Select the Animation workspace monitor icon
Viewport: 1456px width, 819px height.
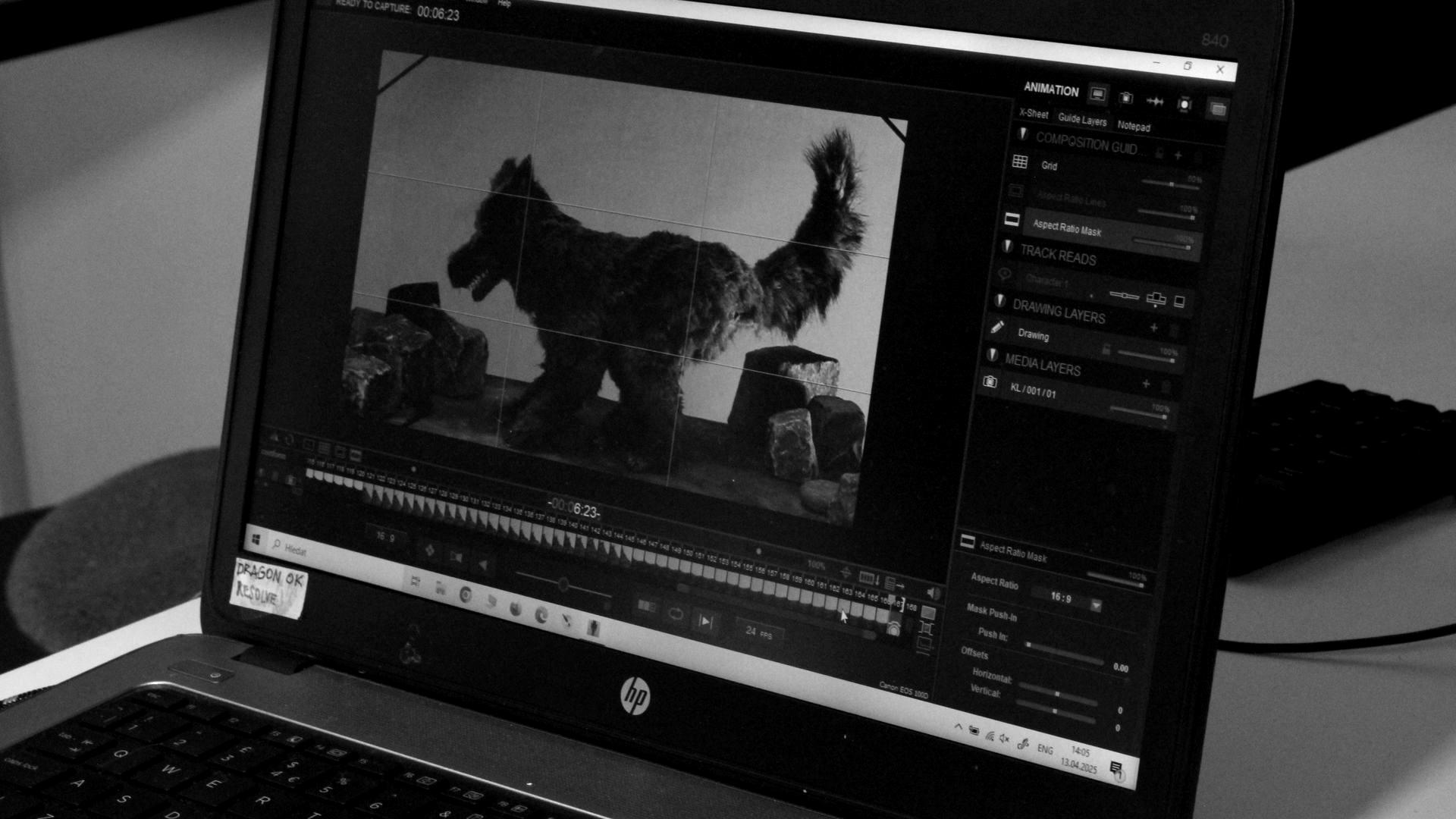pos(1097,95)
